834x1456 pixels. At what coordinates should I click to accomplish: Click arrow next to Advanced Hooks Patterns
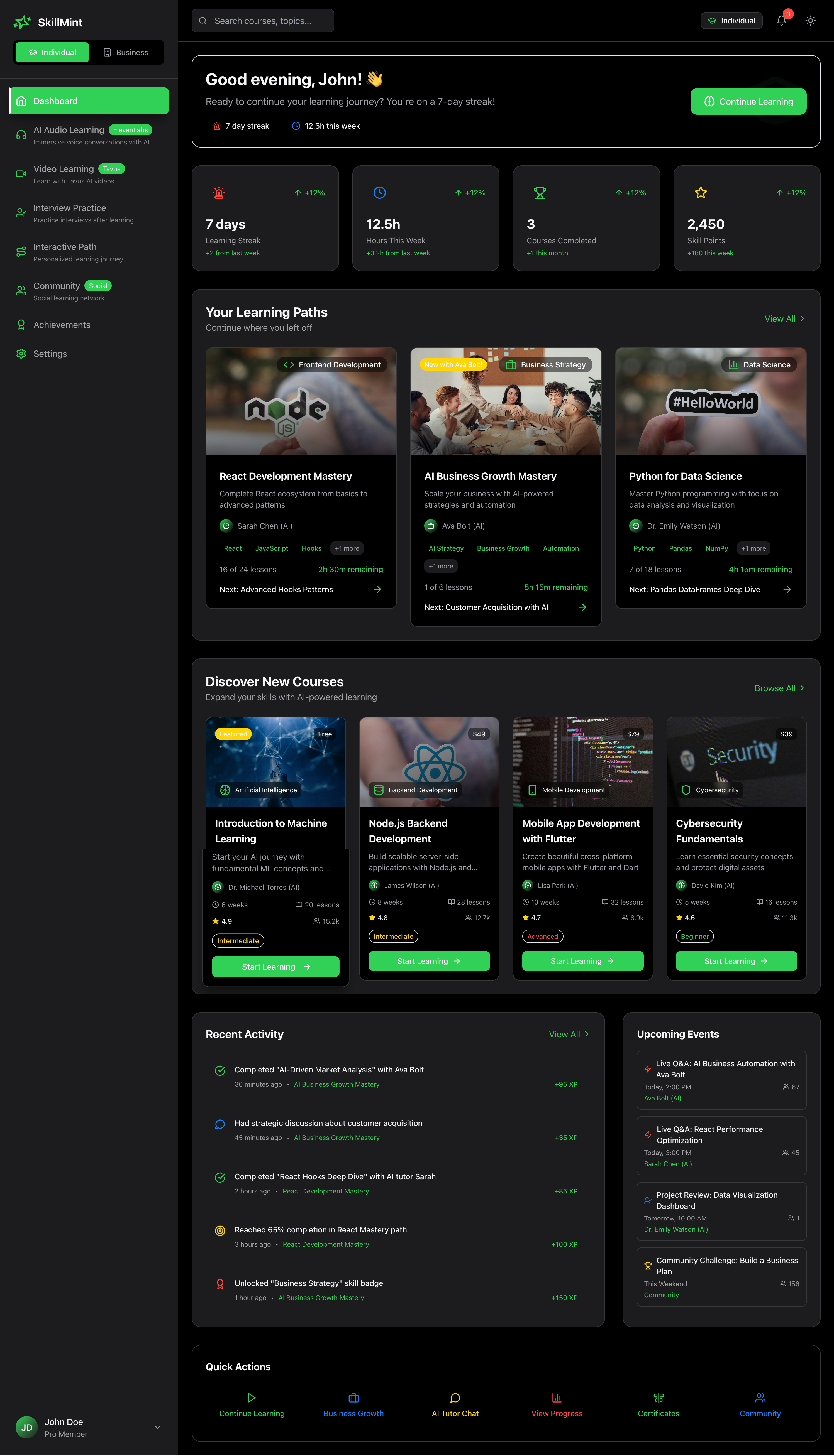pos(377,589)
